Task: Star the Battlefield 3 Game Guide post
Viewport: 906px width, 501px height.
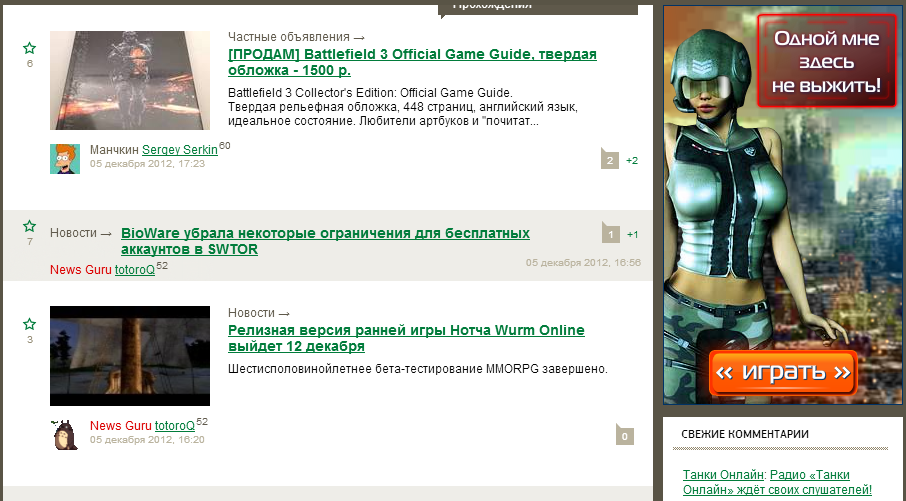Action: coord(29,48)
